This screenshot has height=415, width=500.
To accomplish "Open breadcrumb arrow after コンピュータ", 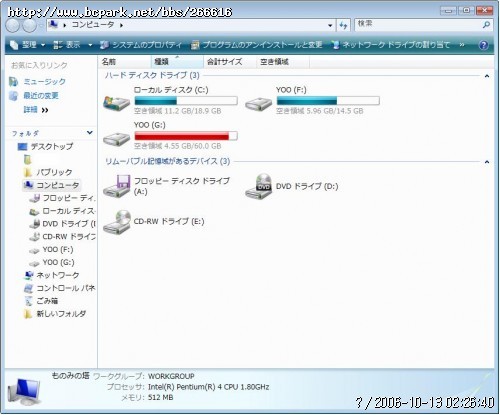I will coord(121,25).
